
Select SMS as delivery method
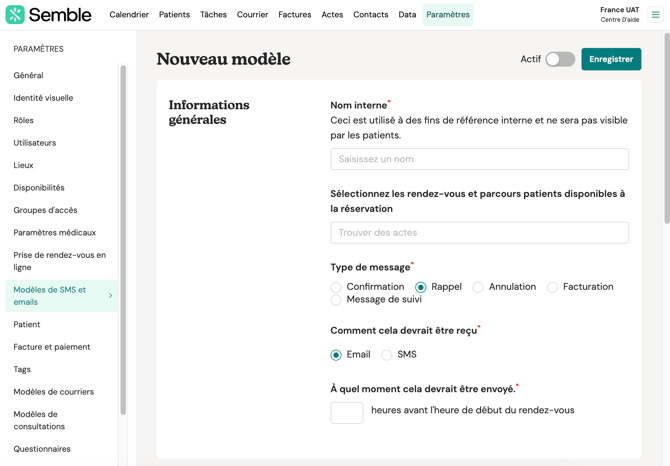387,355
